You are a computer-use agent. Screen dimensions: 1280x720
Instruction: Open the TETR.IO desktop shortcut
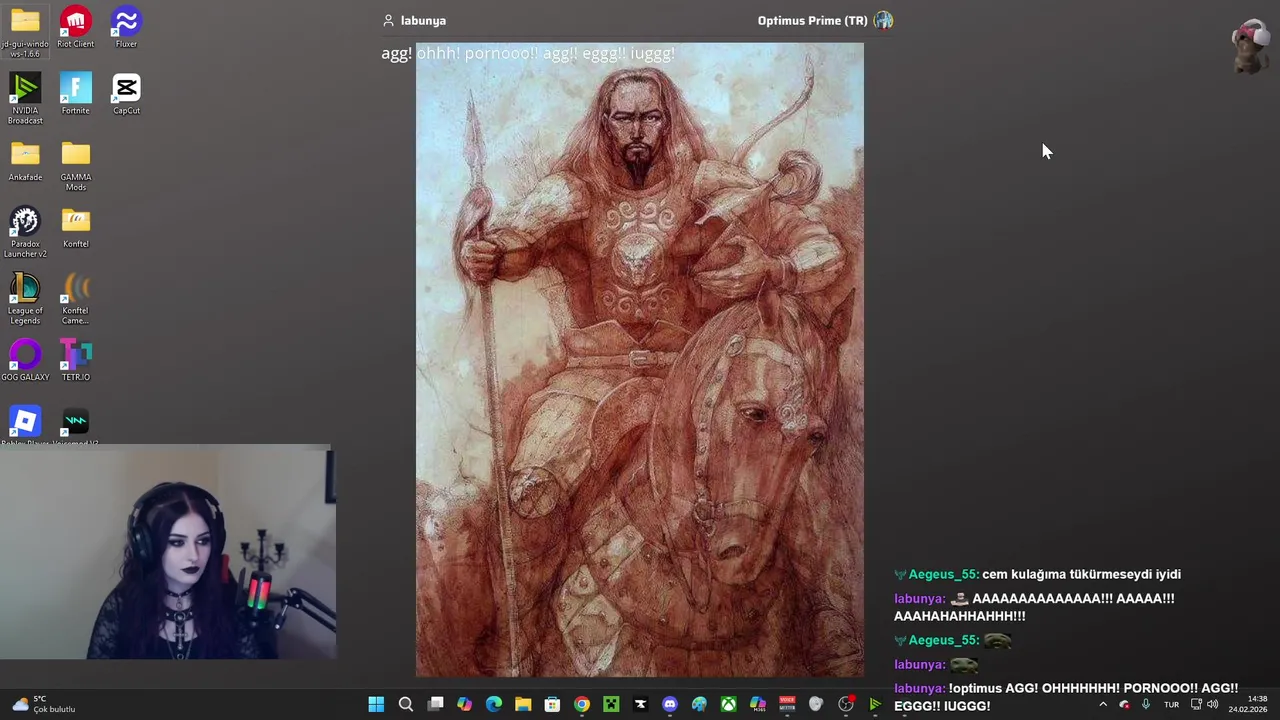tap(75, 360)
